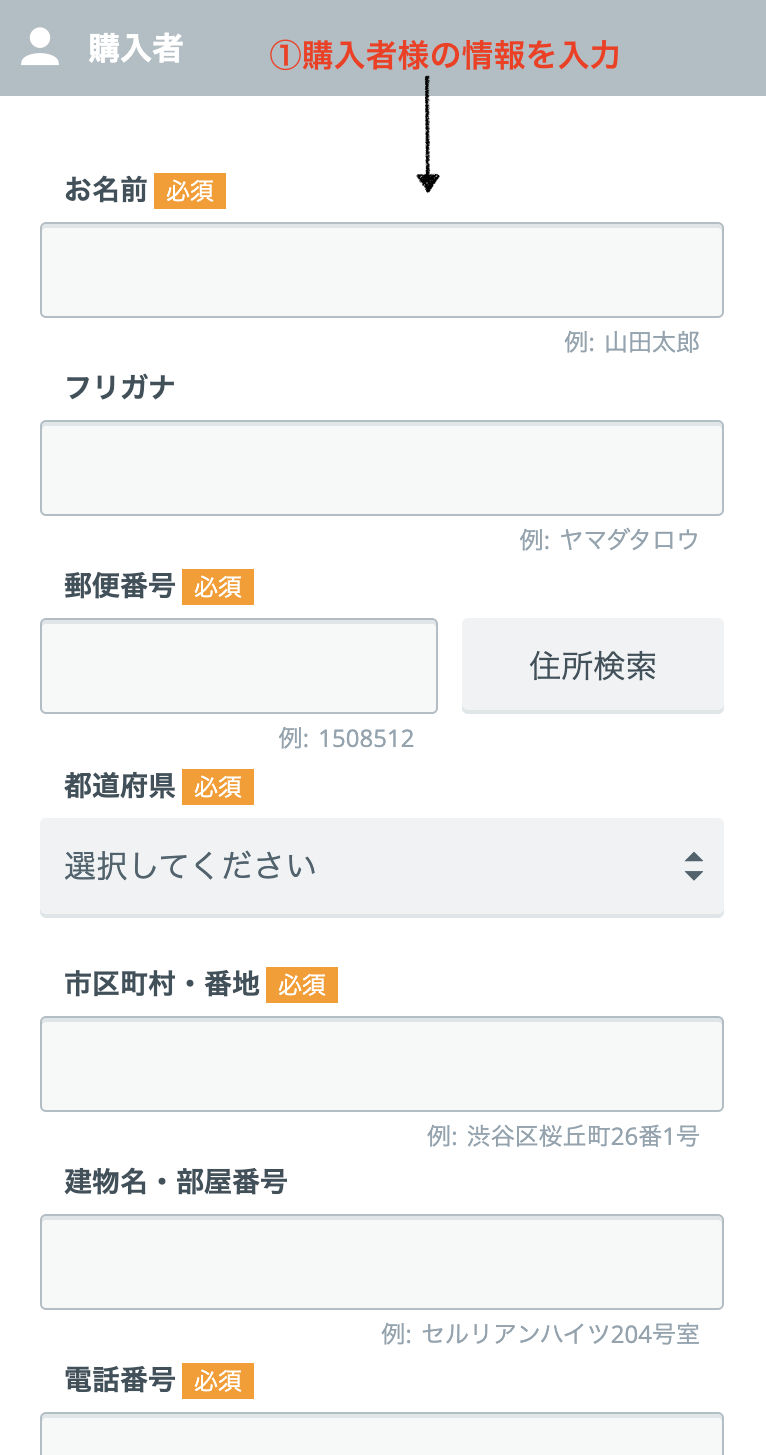
Task: Click the 例: 1508512 hint text
Action: click(346, 739)
